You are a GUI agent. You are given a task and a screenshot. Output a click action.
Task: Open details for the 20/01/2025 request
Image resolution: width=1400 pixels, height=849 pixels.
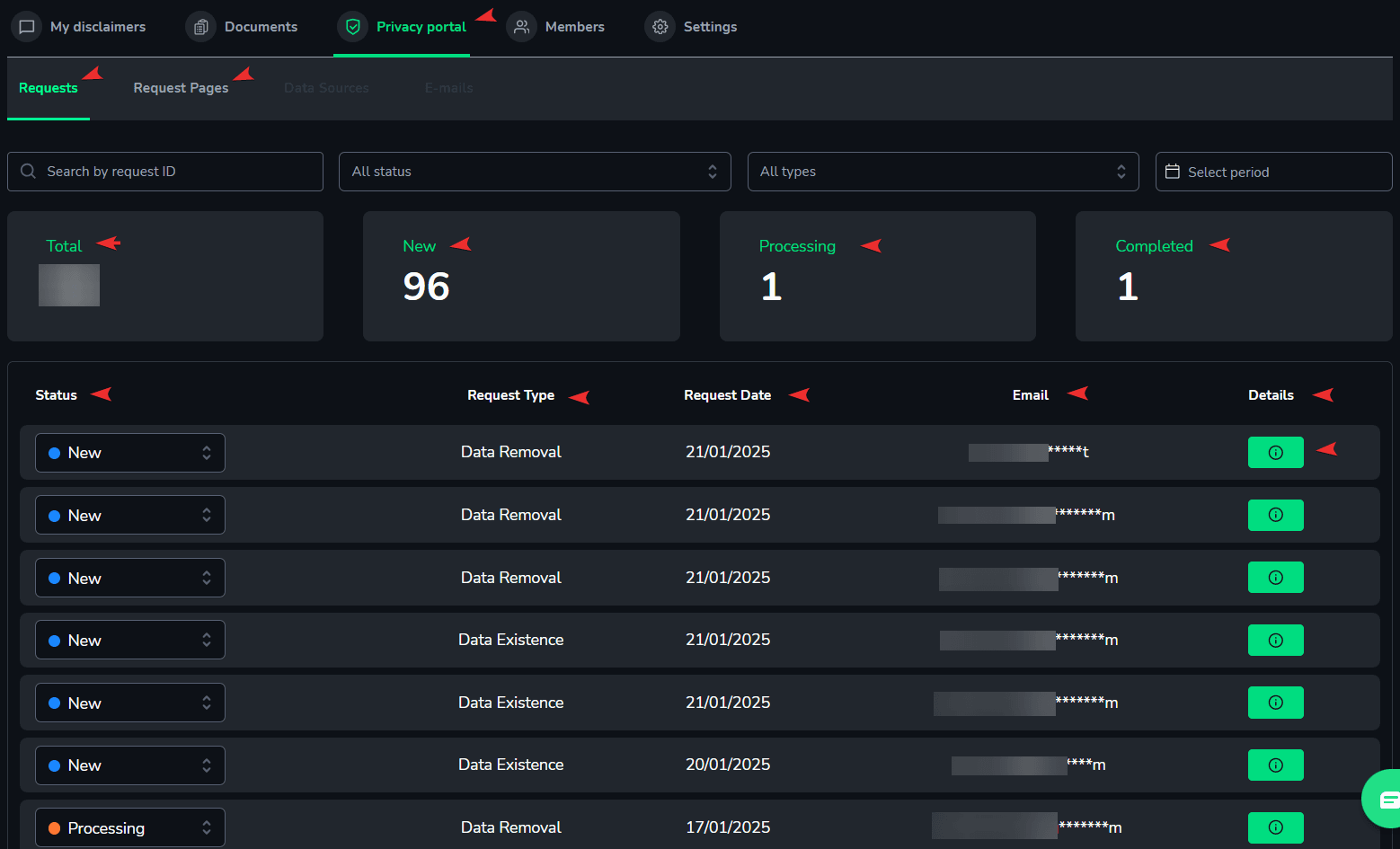point(1275,765)
